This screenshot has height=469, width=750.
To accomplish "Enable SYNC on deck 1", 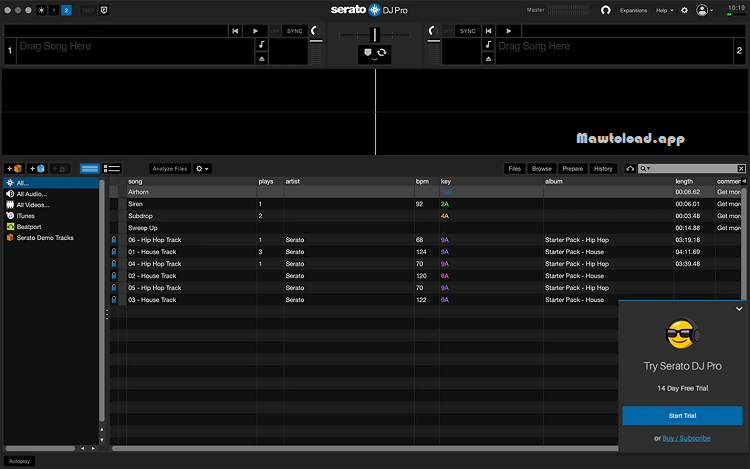I will tap(295, 31).
